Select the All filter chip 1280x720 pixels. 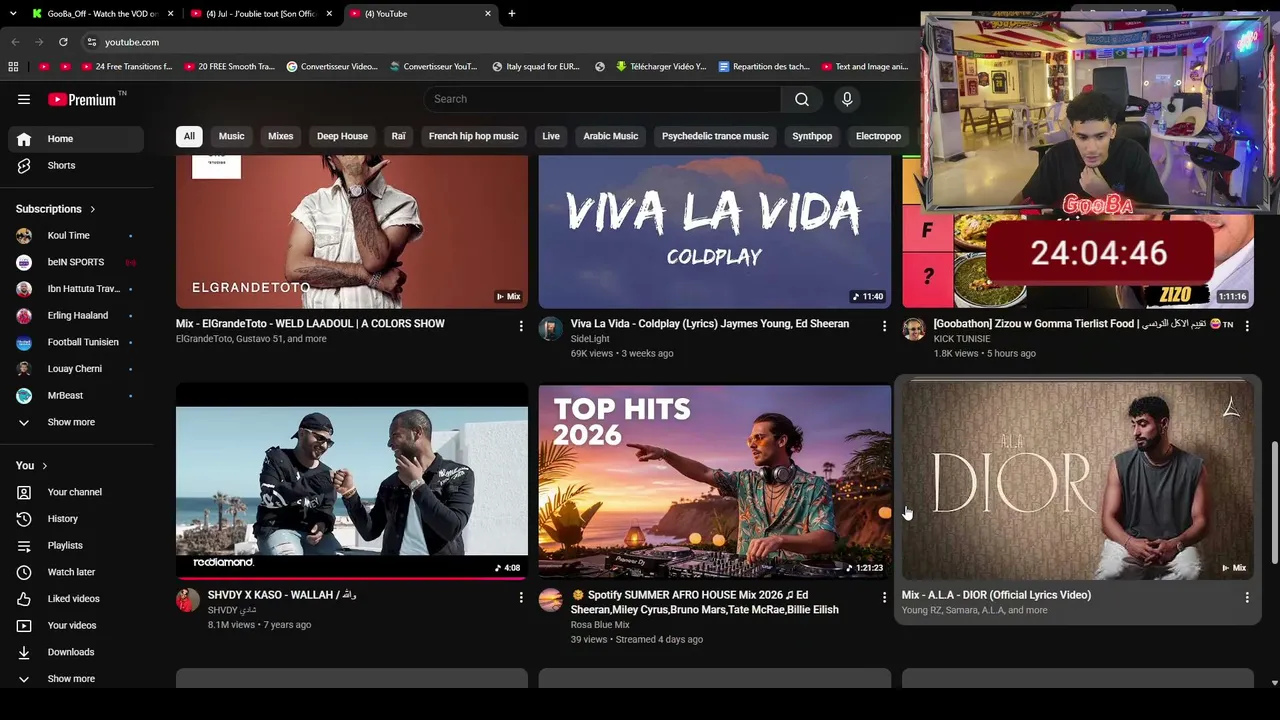pyautogui.click(x=189, y=136)
